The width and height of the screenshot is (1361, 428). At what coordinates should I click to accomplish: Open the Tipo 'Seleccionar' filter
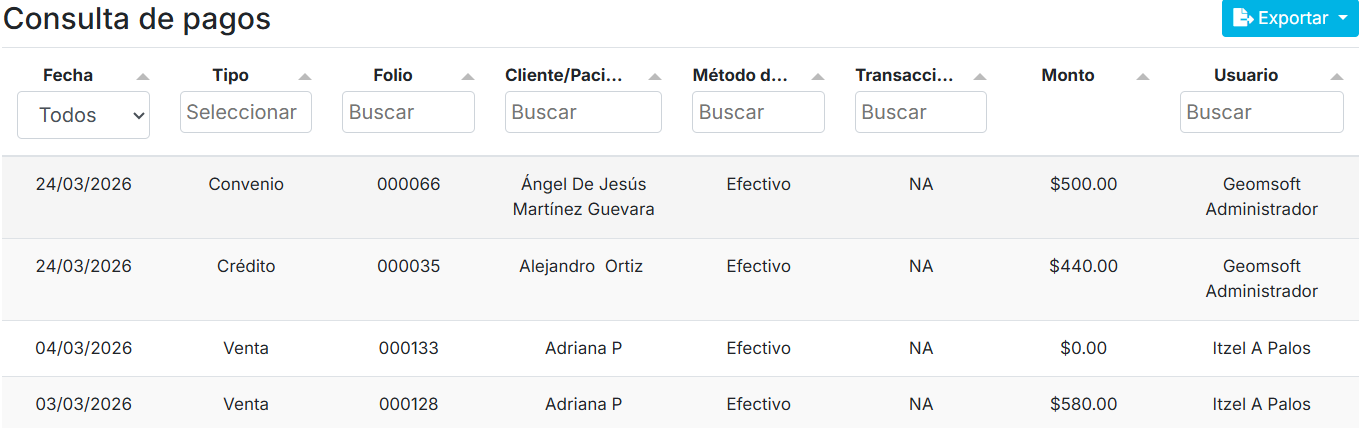(x=246, y=112)
